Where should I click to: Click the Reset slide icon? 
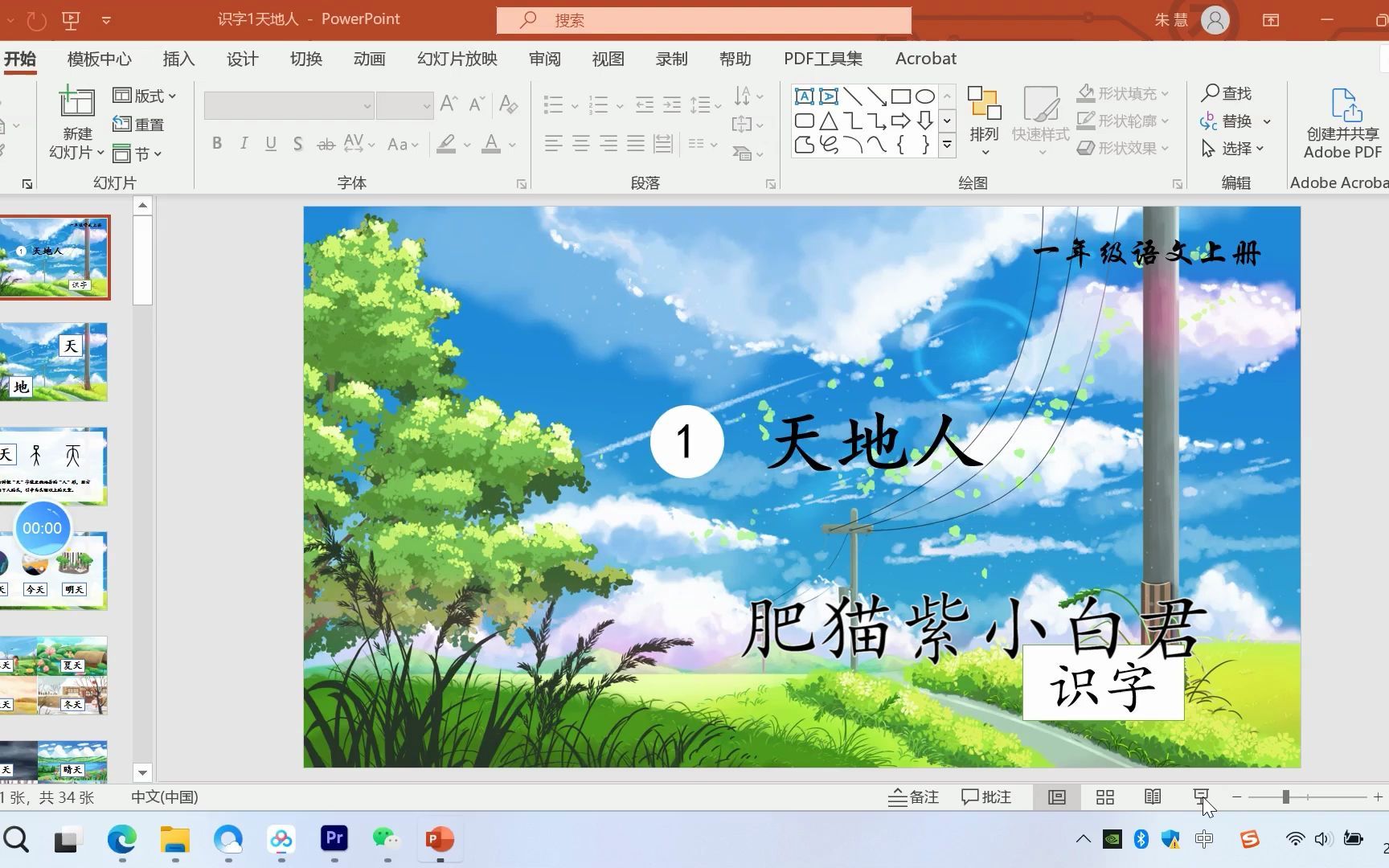pyautogui.click(x=122, y=125)
